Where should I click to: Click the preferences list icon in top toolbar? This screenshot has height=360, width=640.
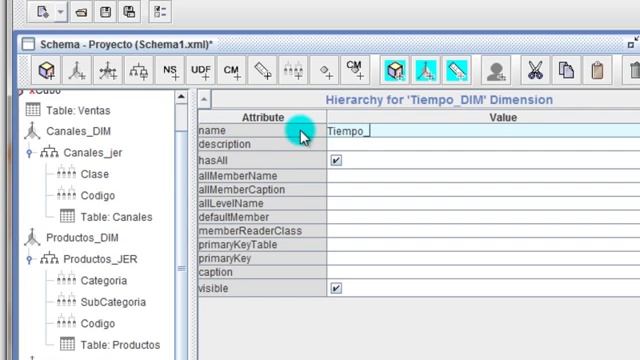pyautogui.click(x=160, y=12)
